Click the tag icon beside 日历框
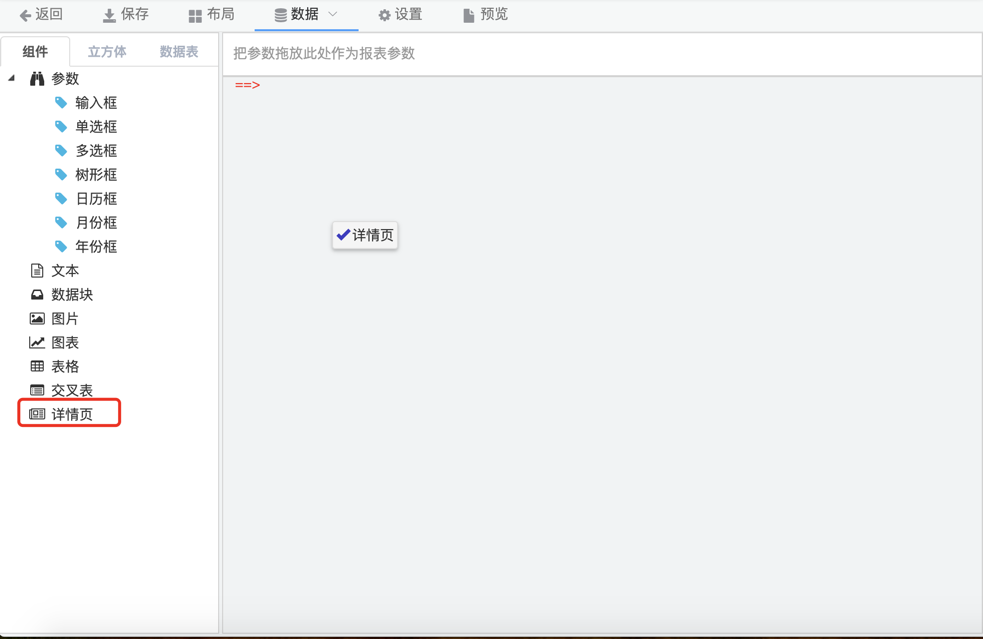The height and width of the screenshot is (639, 983). [61, 198]
